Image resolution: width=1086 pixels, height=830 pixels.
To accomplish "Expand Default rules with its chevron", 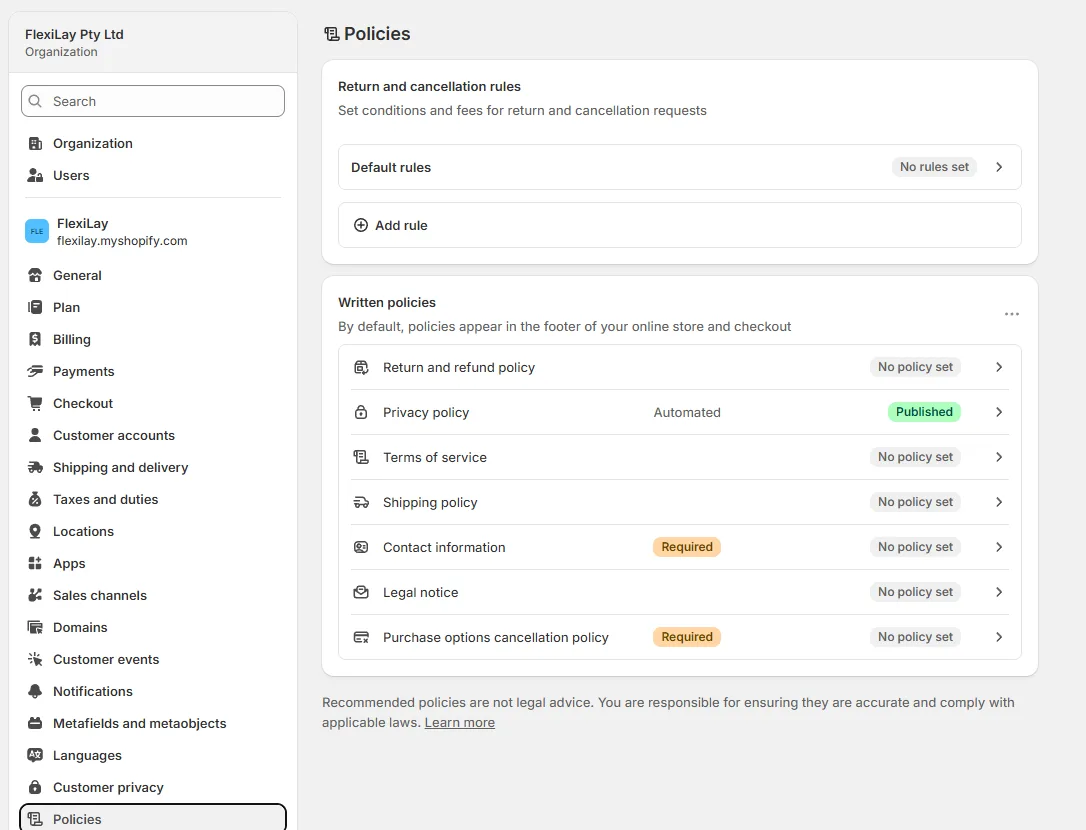I will pos(999,167).
